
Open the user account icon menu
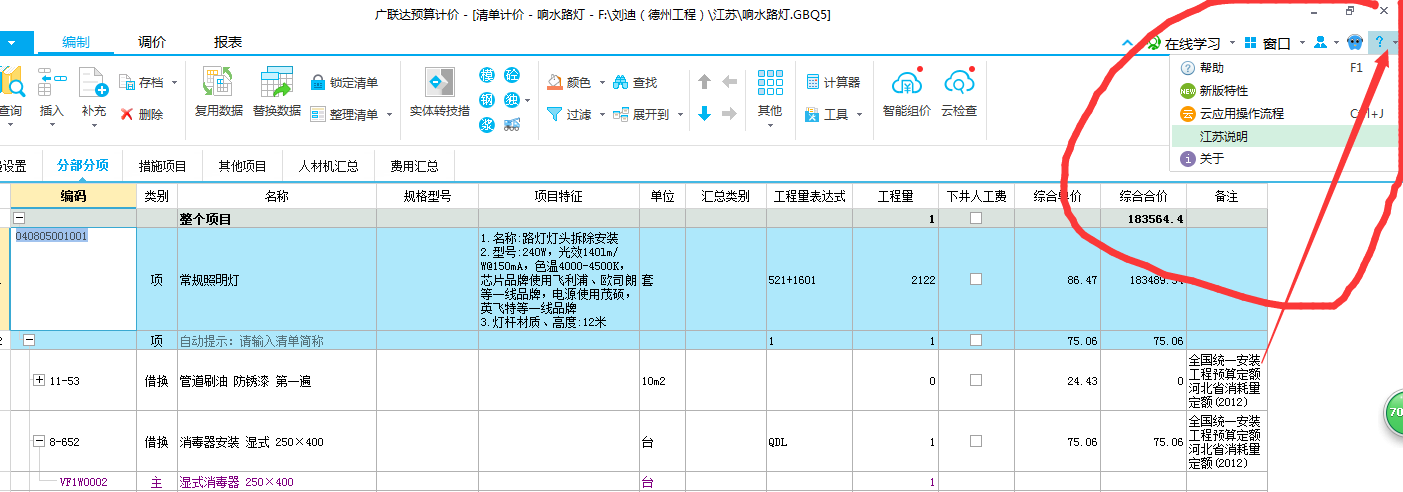1321,42
